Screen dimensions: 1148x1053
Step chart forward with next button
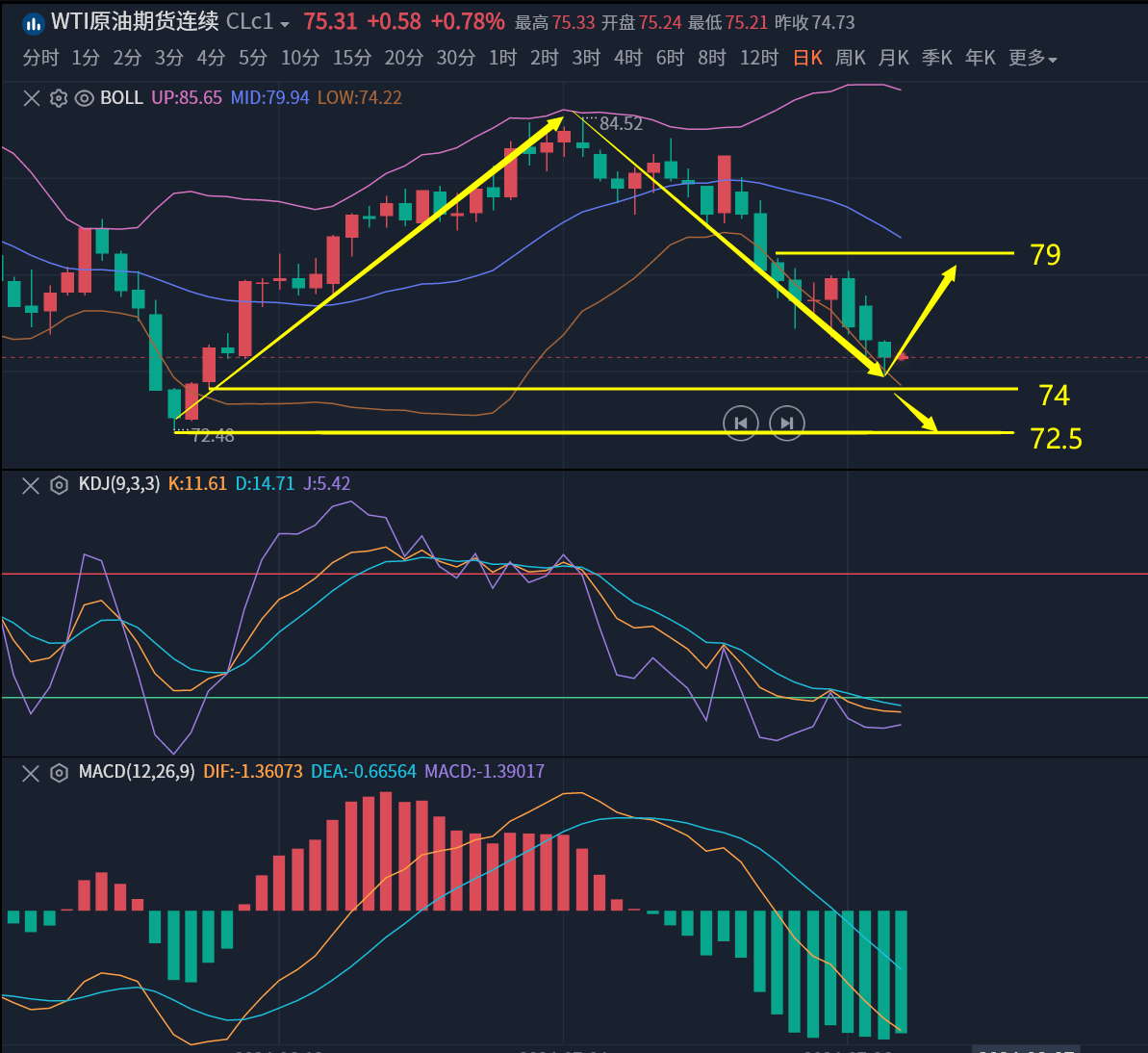[x=787, y=423]
